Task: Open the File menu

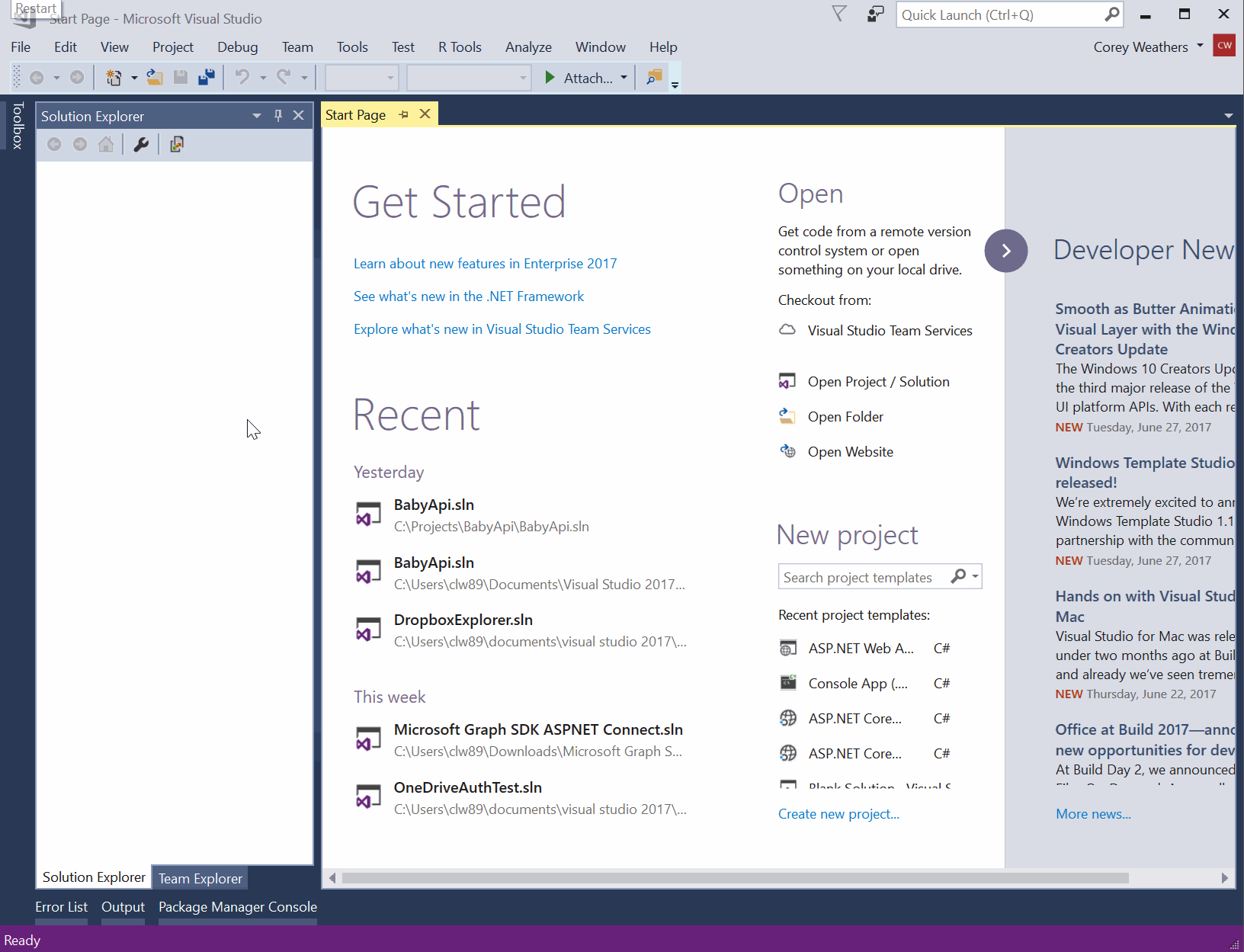Action: pos(21,47)
